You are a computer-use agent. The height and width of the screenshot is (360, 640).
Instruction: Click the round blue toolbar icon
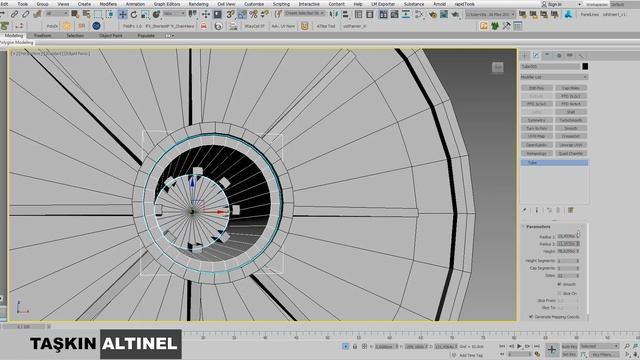[96, 26]
